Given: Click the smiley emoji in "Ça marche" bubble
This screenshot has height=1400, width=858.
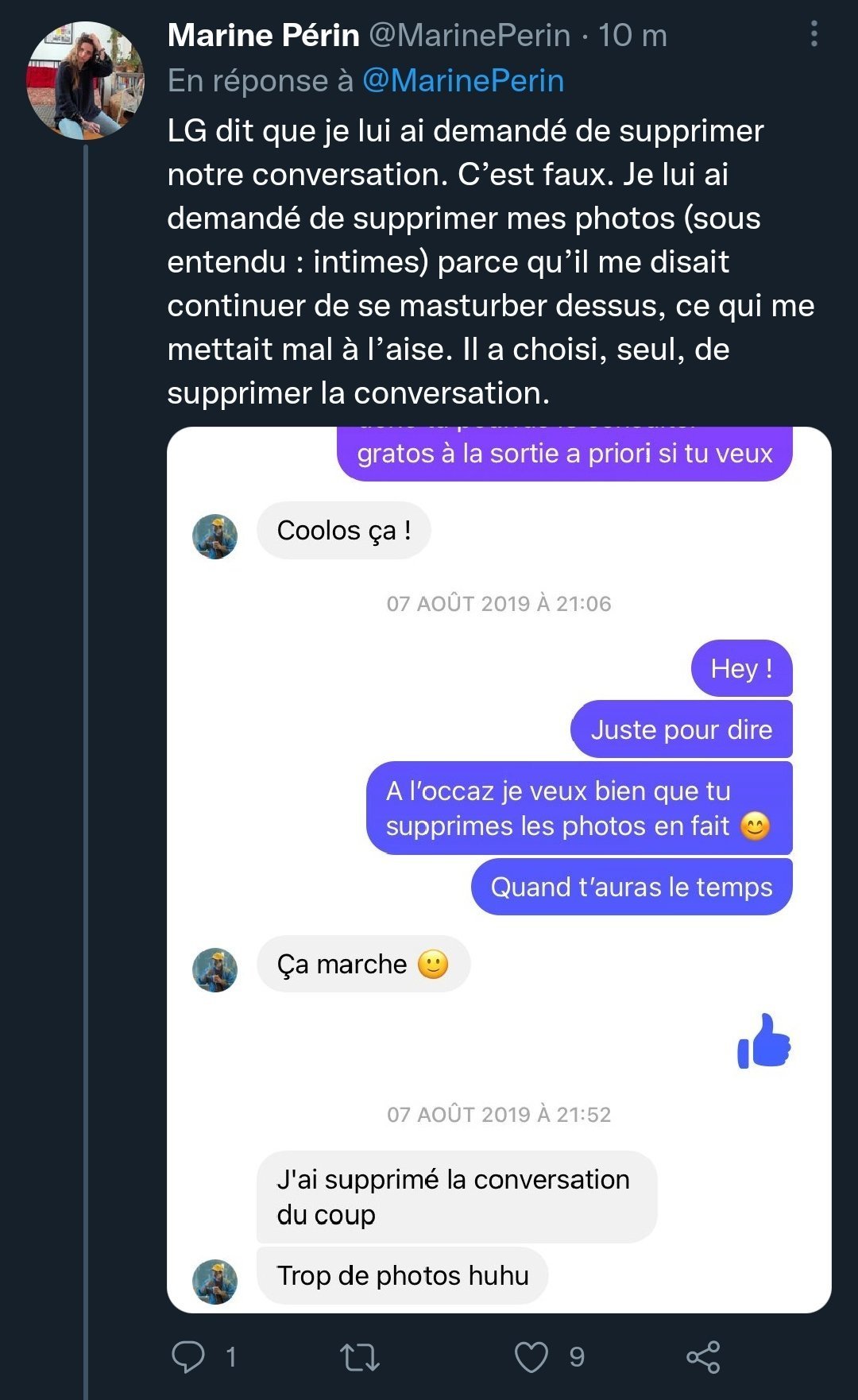Looking at the screenshot, I should [x=433, y=965].
